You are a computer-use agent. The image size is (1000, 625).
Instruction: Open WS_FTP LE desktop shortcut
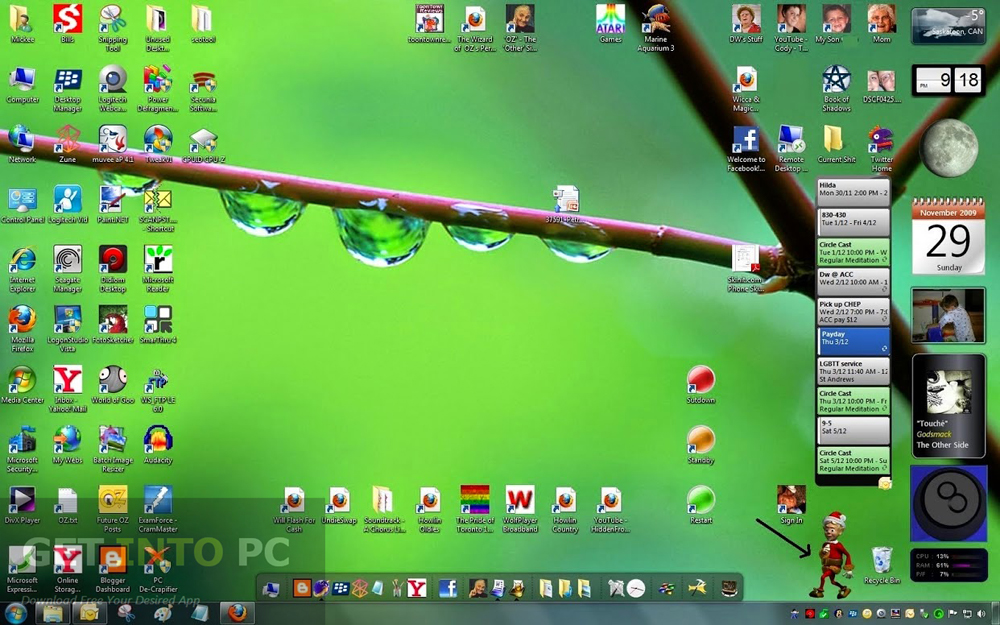pyautogui.click(x=158, y=389)
